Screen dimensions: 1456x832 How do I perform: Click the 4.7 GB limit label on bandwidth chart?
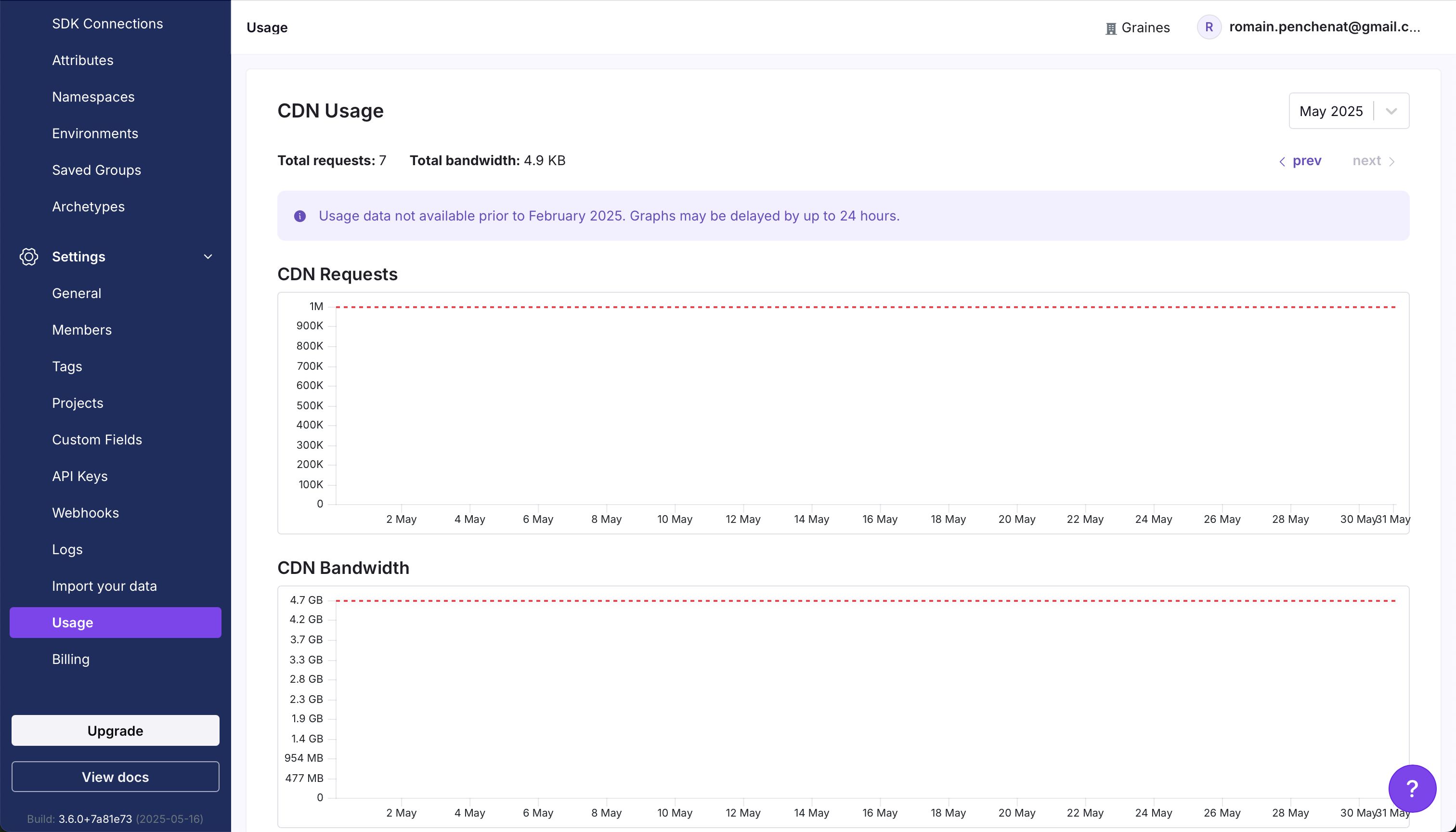(306, 600)
